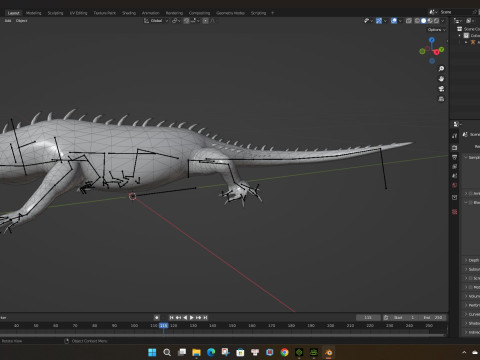Open the Sculpting workspace tab

coord(55,13)
